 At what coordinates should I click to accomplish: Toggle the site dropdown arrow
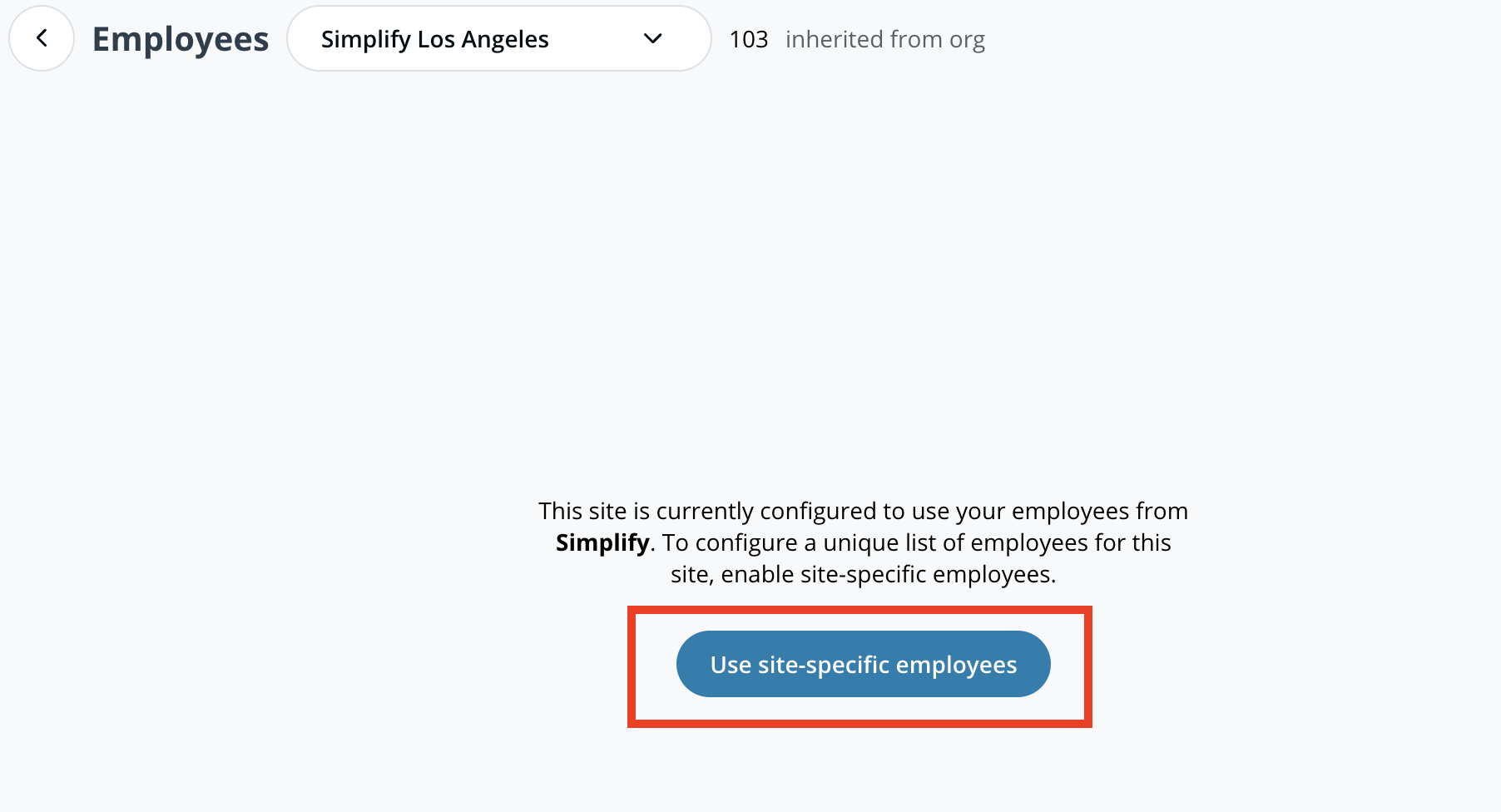(x=653, y=38)
